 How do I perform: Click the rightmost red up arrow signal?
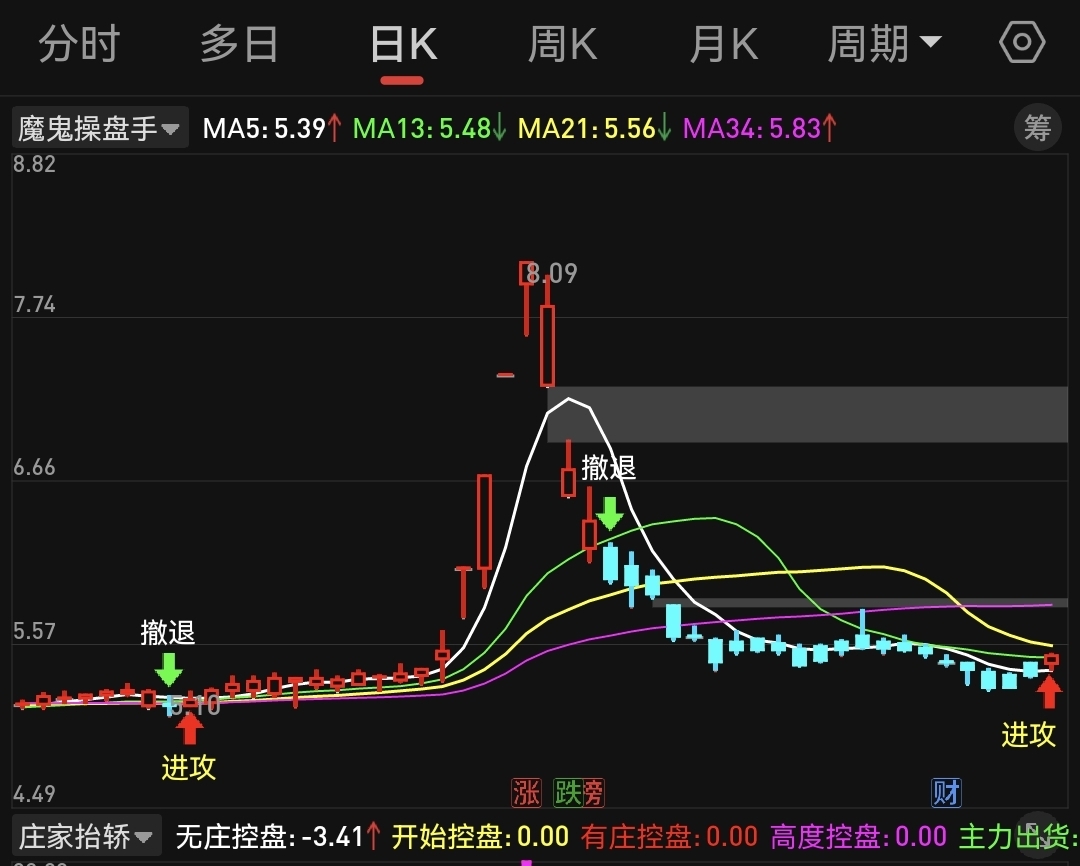[x=1049, y=692]
